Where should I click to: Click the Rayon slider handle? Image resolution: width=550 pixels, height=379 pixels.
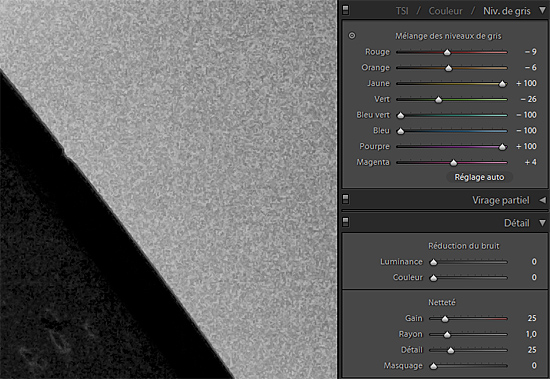coord(447,334)
